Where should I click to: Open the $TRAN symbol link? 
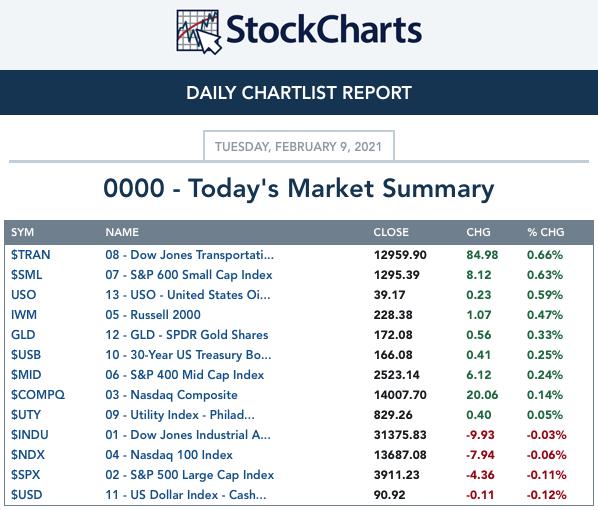(31, 255)
